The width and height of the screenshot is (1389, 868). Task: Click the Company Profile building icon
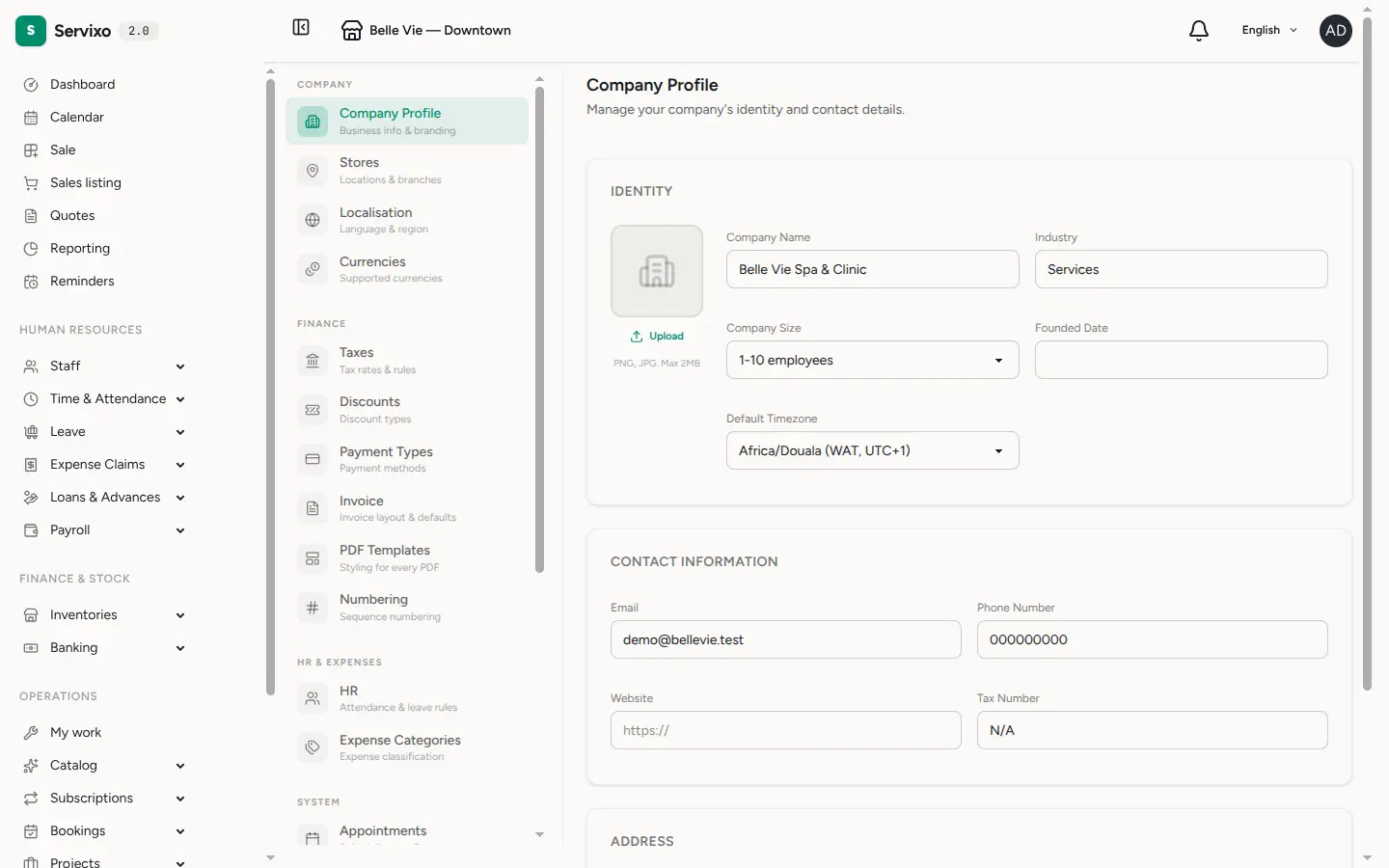313,122
